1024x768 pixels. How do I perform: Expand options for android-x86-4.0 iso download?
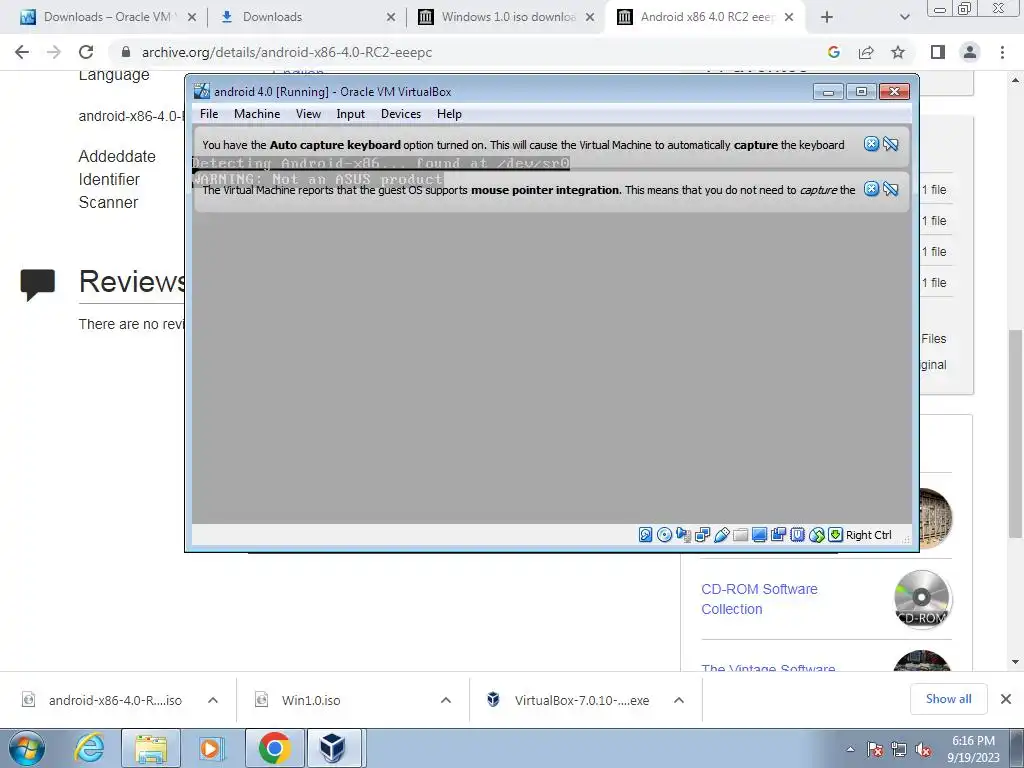point(213,700)
